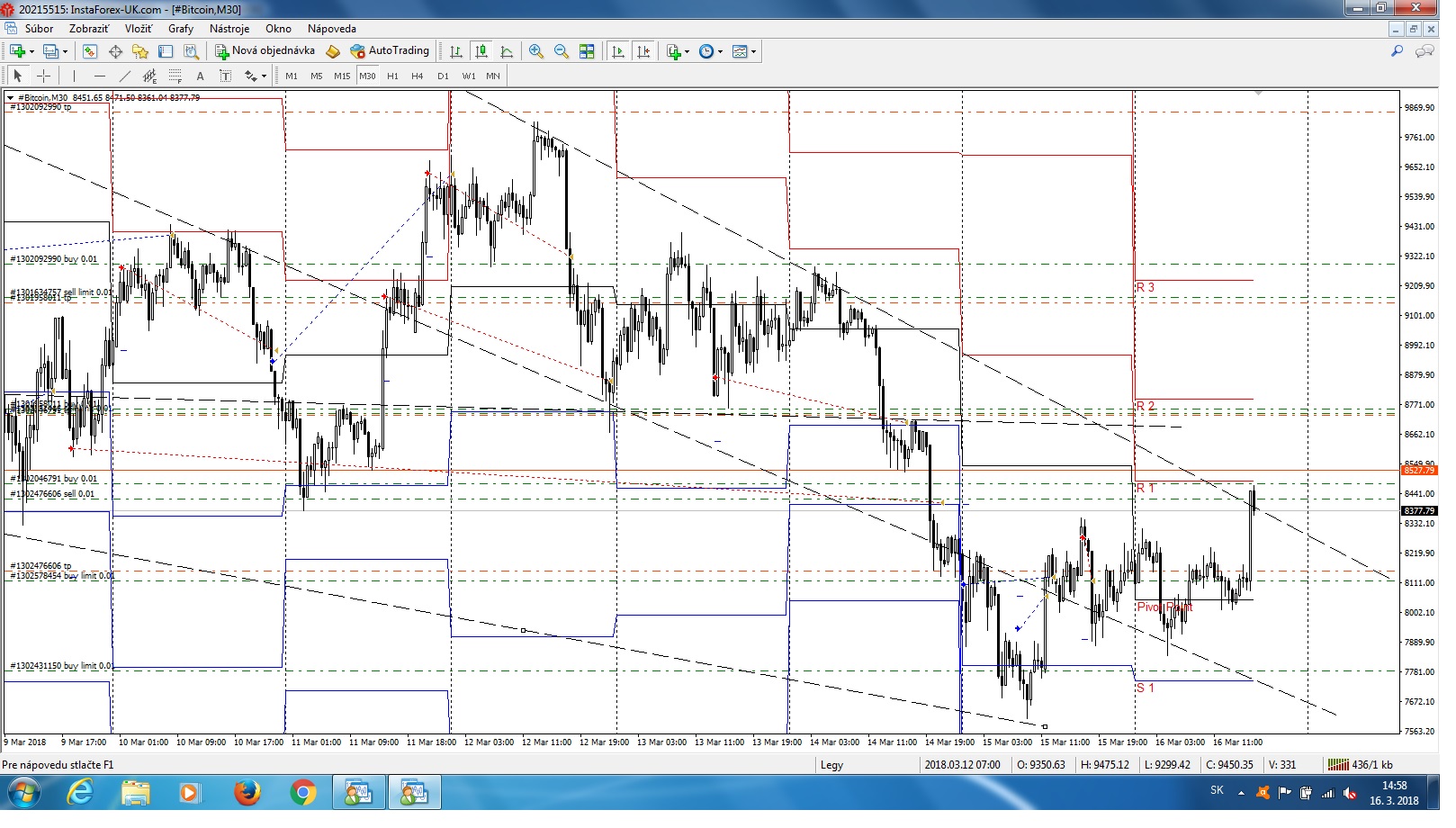Screen dimensions: 1456x828
Task: Open the Grafy menu
Action: click(x=180, y=29)
